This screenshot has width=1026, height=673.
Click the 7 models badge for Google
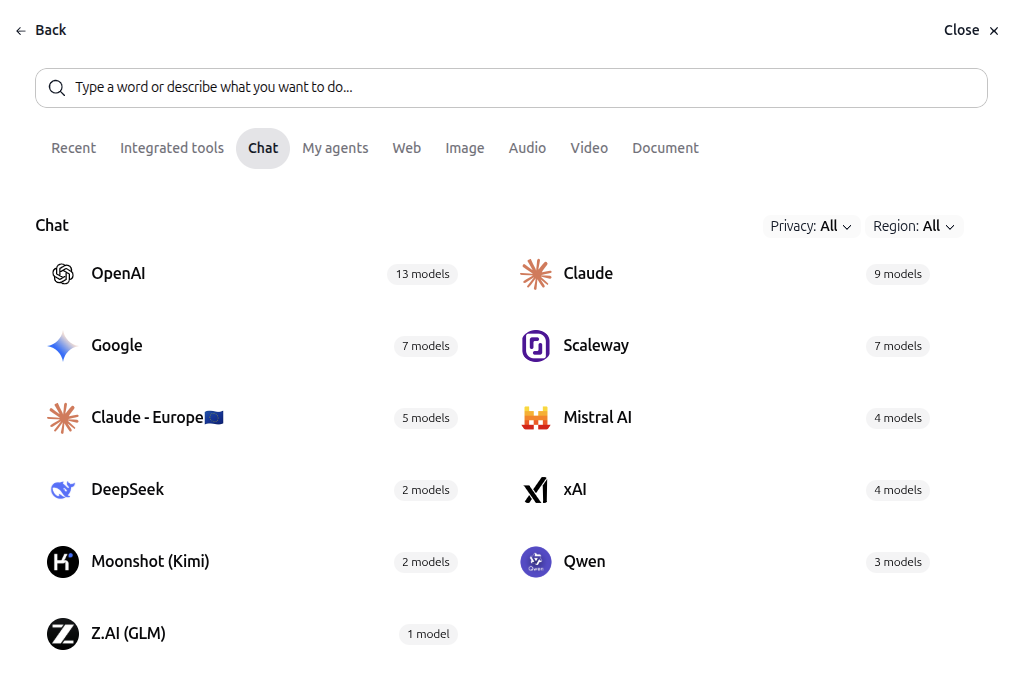coord(425,346)
